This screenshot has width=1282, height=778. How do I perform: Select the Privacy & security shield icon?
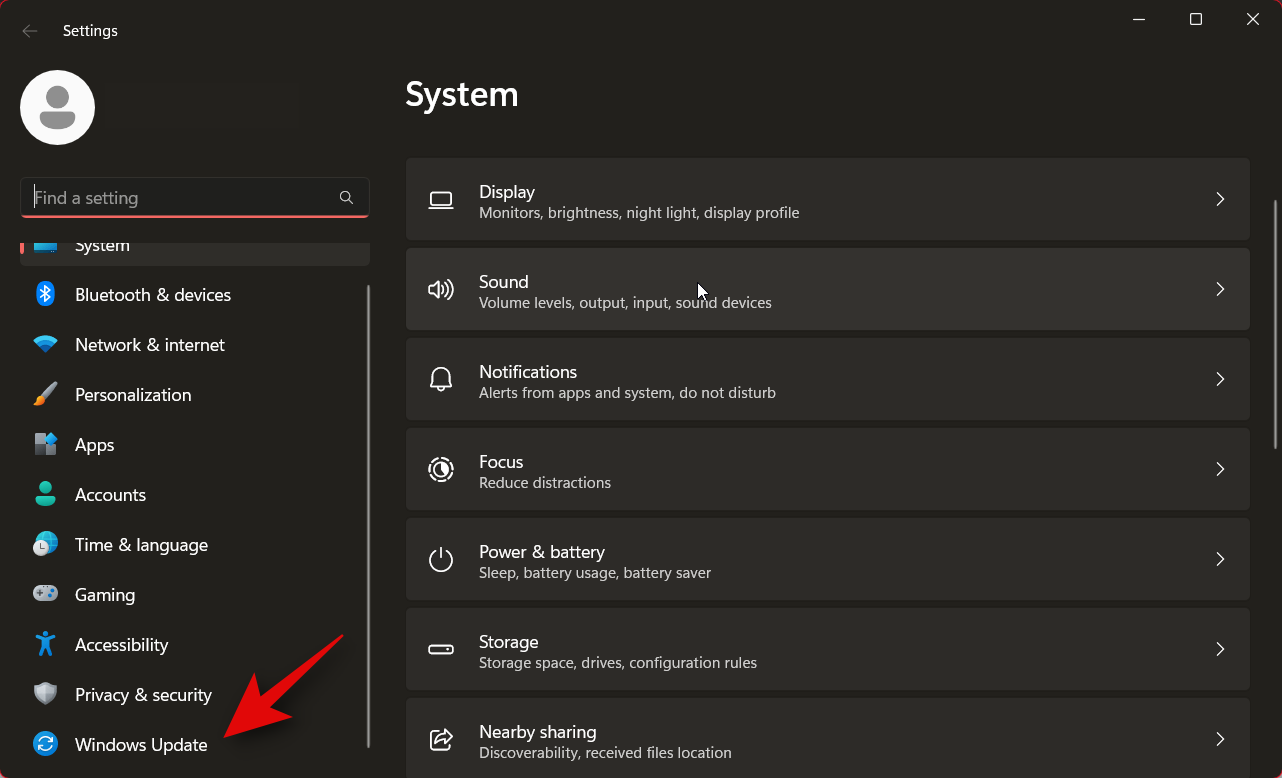45,694
